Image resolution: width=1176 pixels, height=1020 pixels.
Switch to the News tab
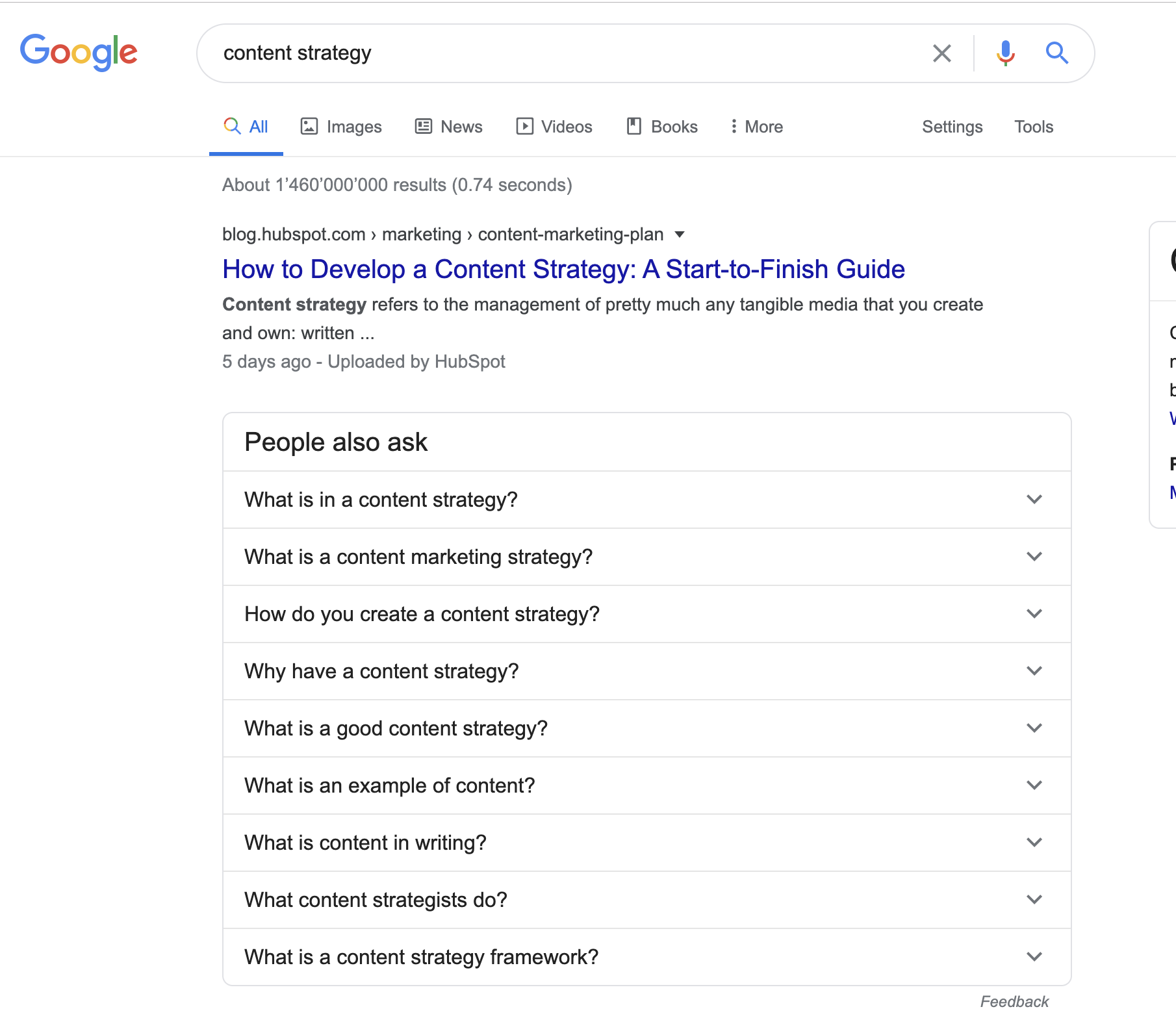click(449, 127)
